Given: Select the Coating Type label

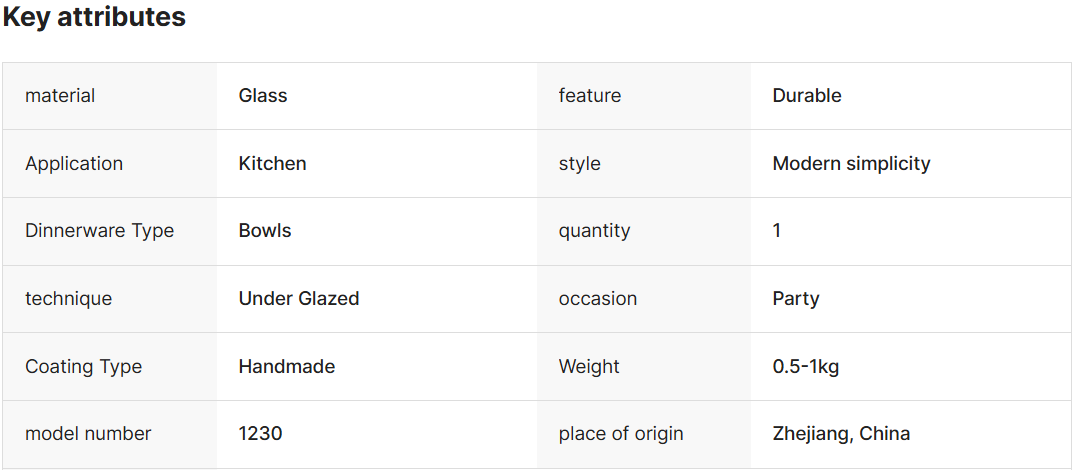Looking at the screenshot, I should [83, 367].
